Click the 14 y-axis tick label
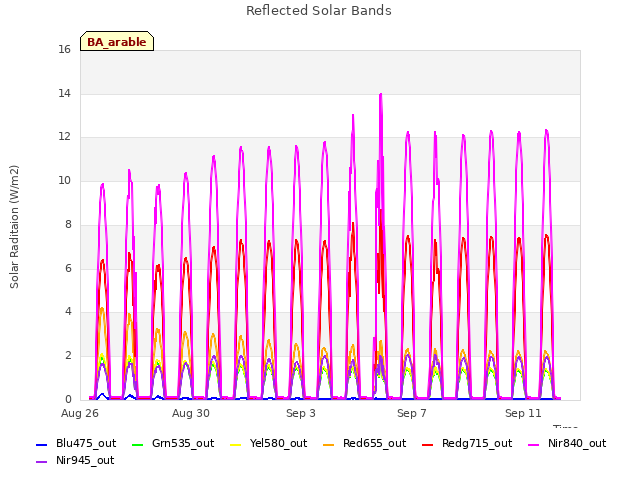The height and width of the screenshot is (480, 640). point(64,93)
